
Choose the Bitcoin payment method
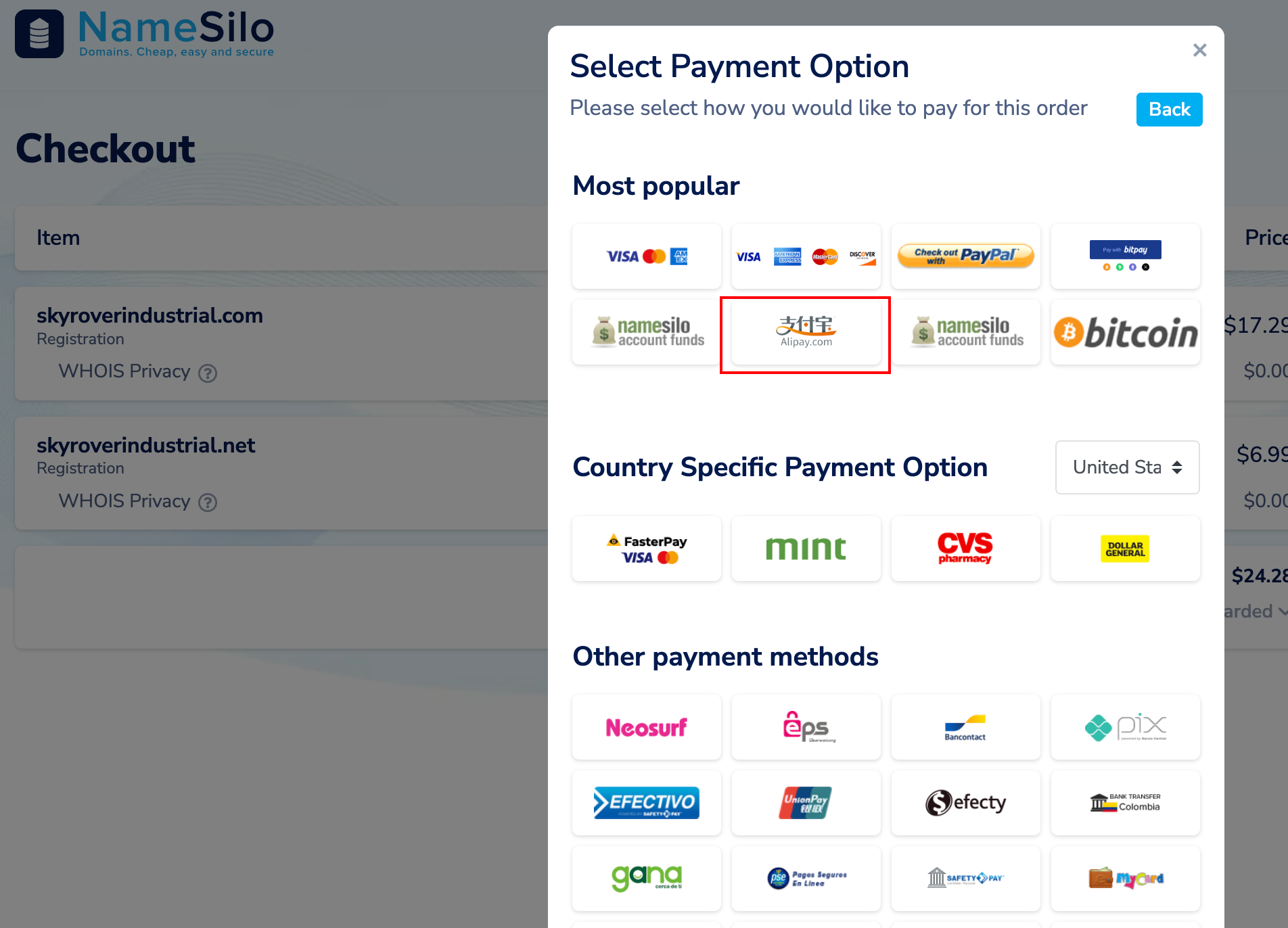(1125, 333)
